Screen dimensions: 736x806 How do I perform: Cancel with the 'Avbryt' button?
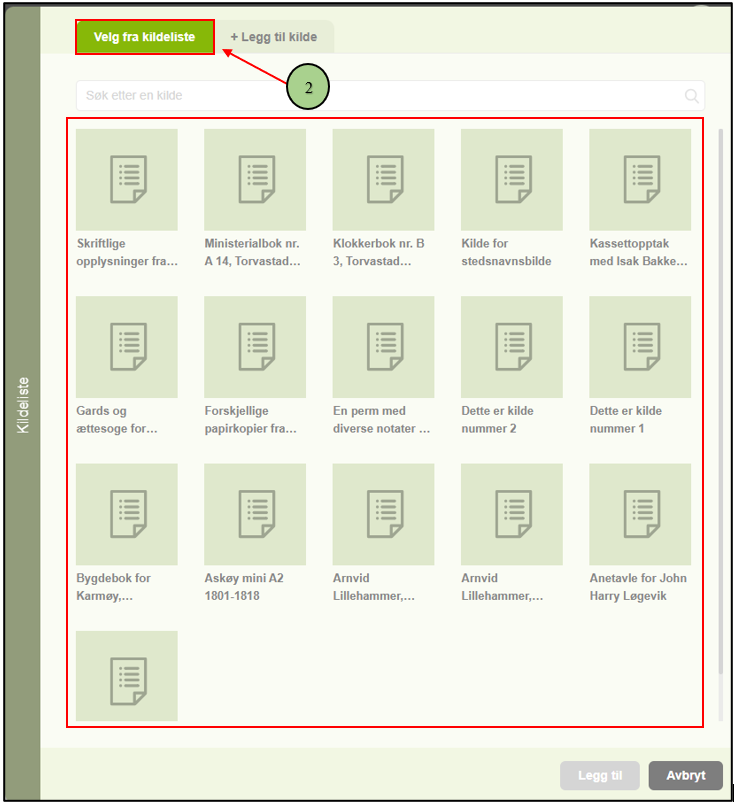[685, 775]
